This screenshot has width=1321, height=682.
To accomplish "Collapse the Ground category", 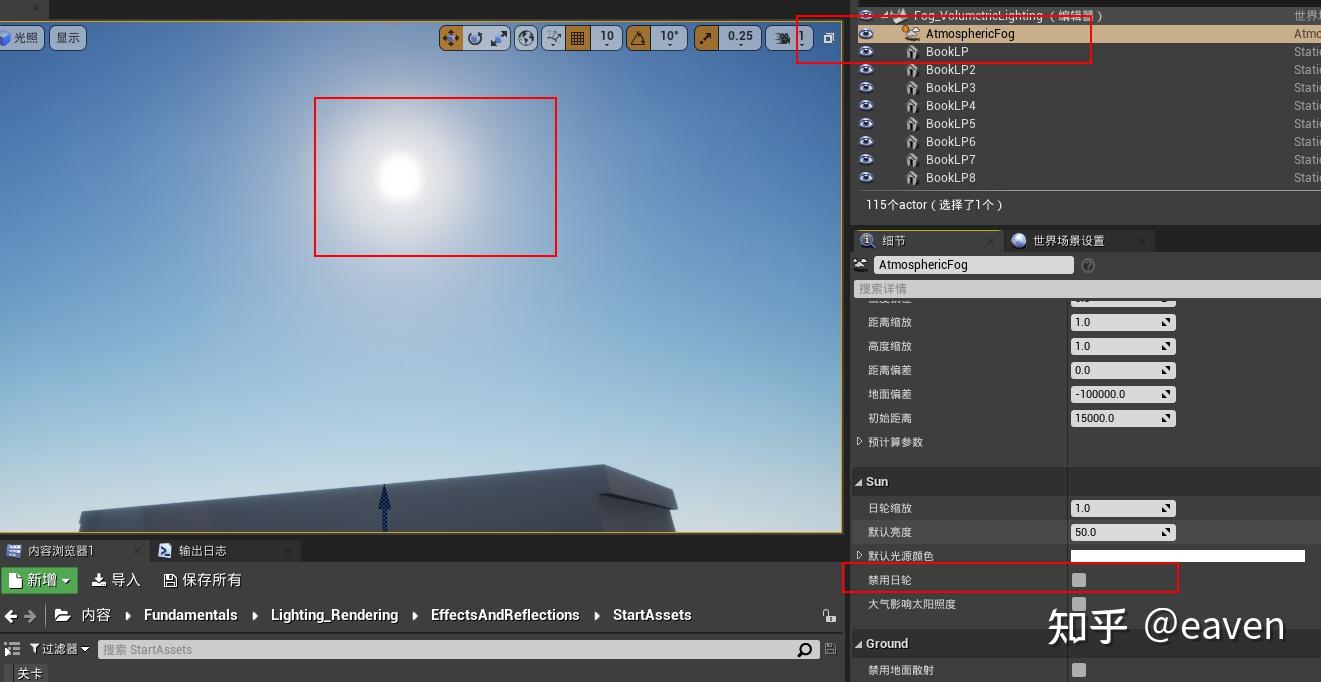I will click(x=859, y=644).
